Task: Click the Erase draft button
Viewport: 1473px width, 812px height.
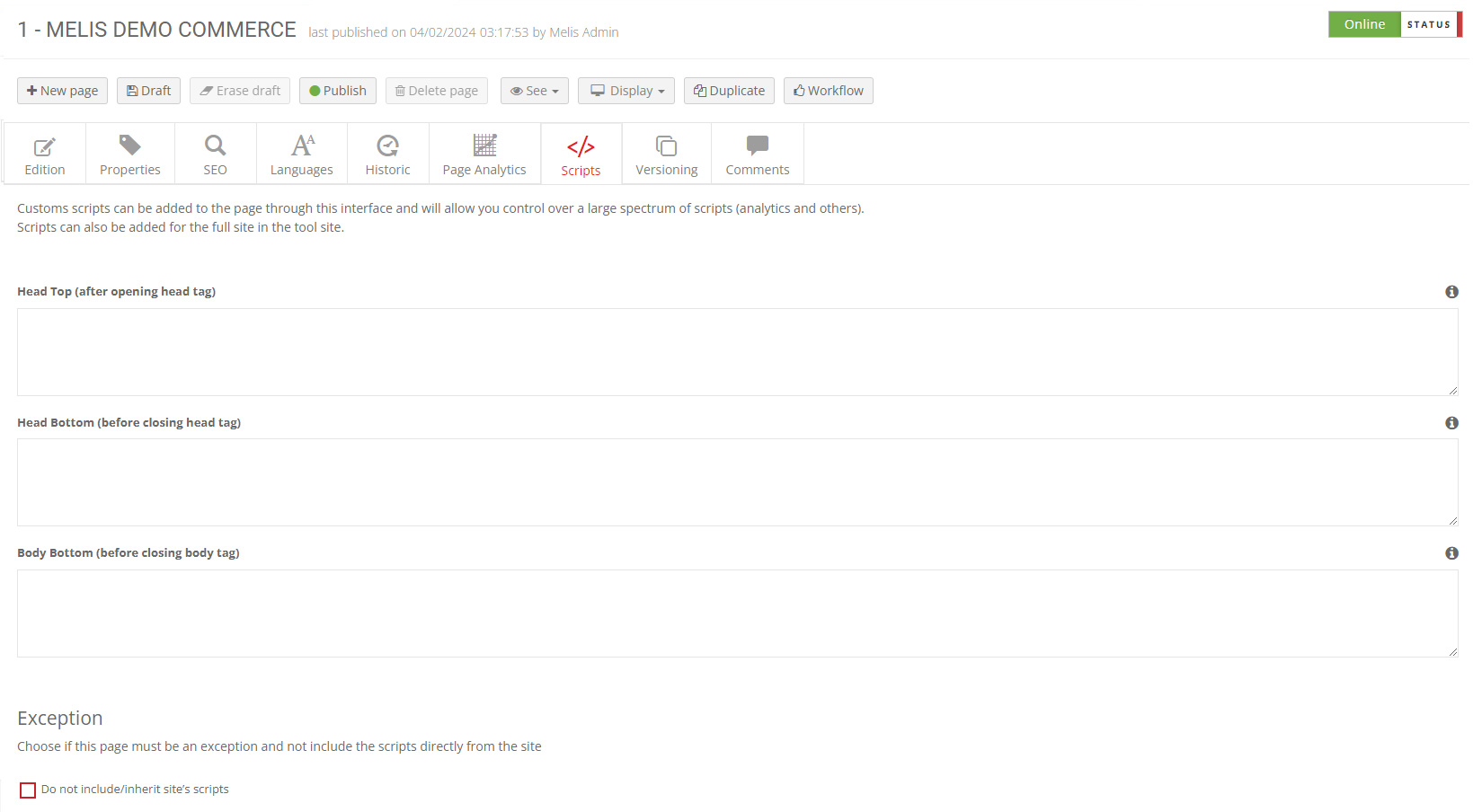Action: coord(240,91)
